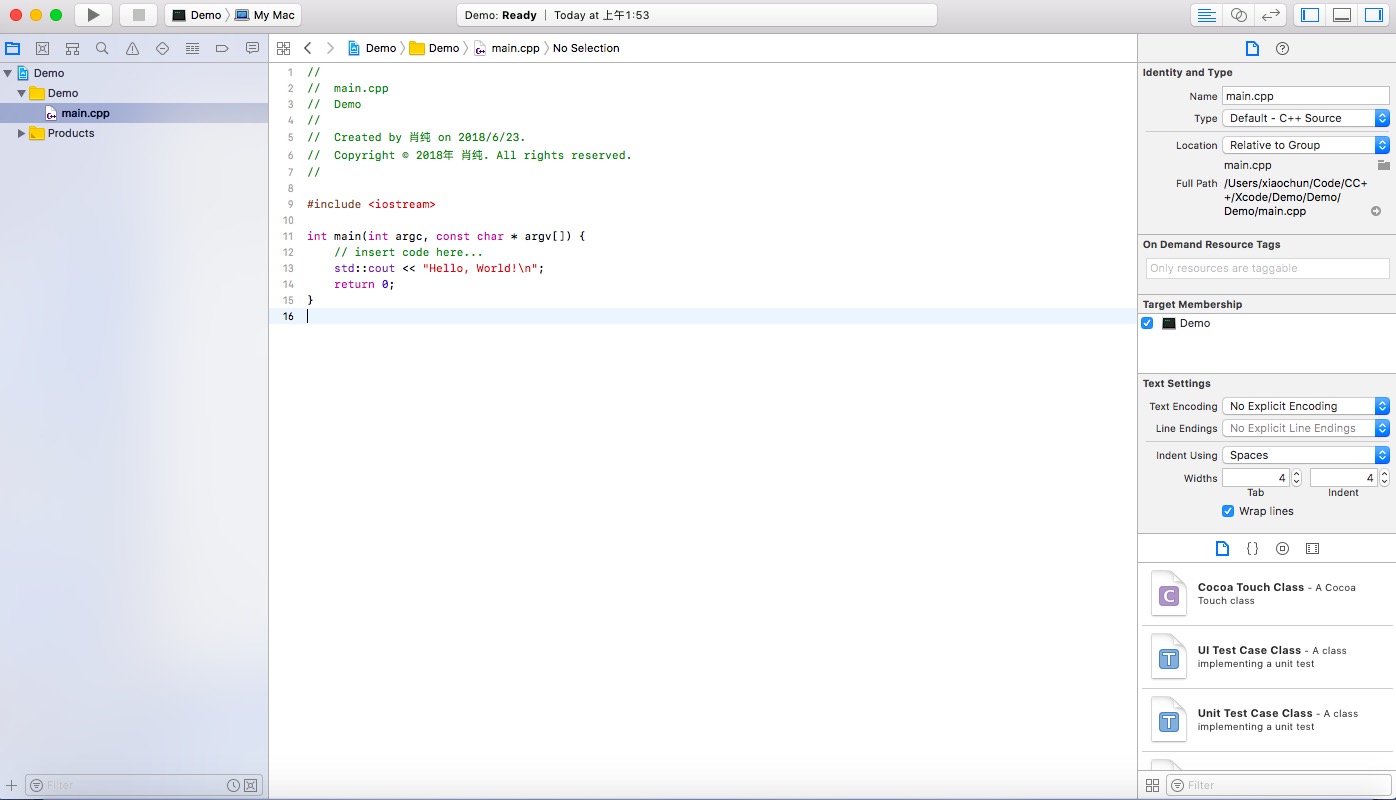
Task: Open the Type dropdown for C++ Source
Action: (1306, 118)
